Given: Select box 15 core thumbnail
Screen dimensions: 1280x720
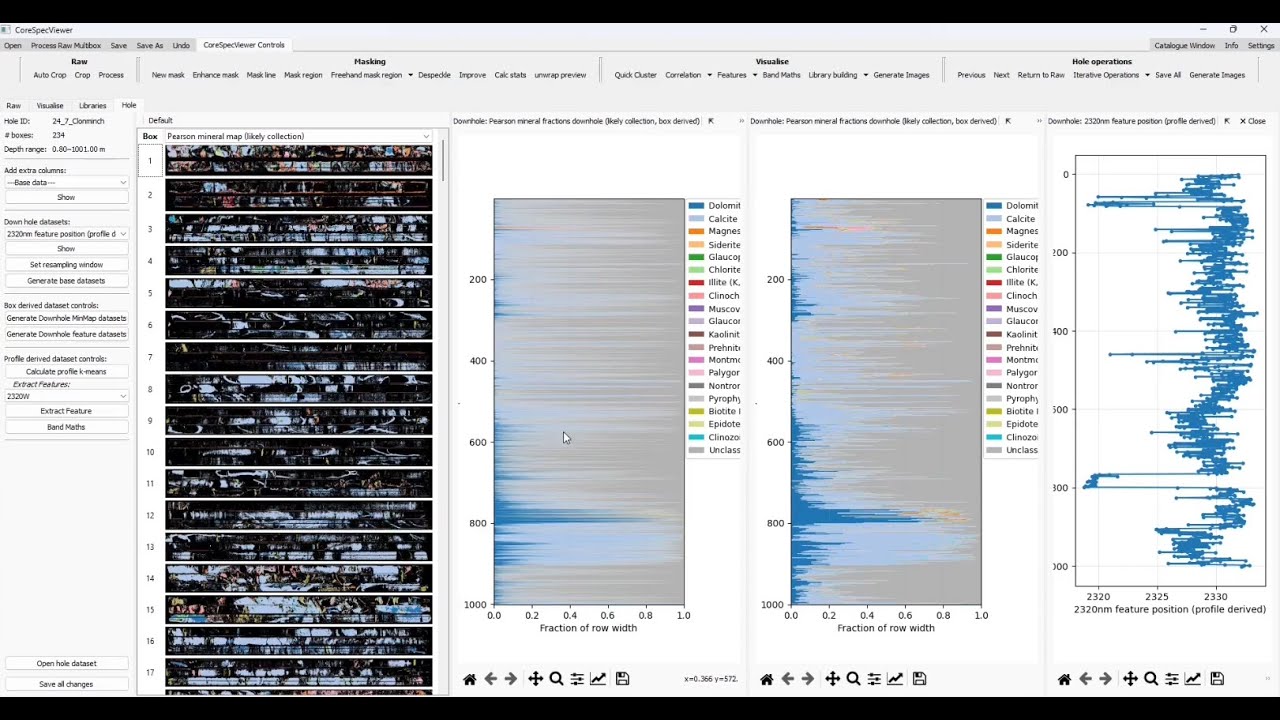Looking at the screenshot, I should [298, 609].
